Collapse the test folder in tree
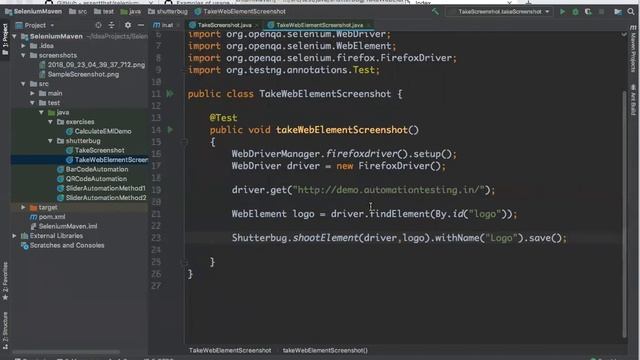The width and height of the screenshot is (640, 360). [33, 103]
